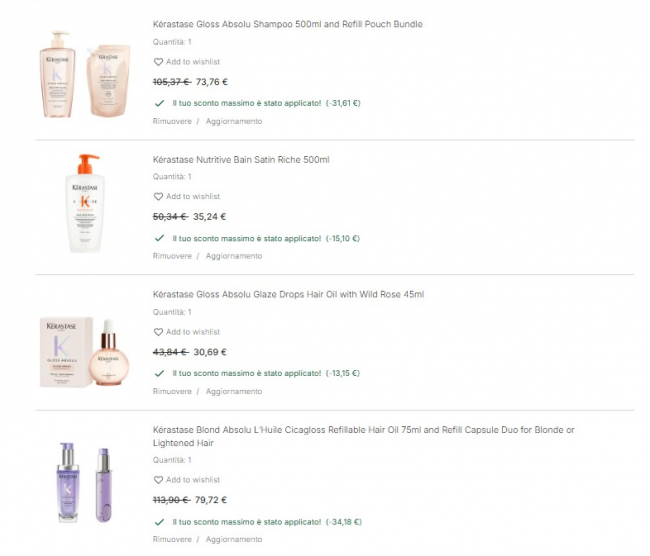Open Nutritive Bain Satin Riche product image
This screenshot has width=650, height=556.
click(x=85, y=203)
